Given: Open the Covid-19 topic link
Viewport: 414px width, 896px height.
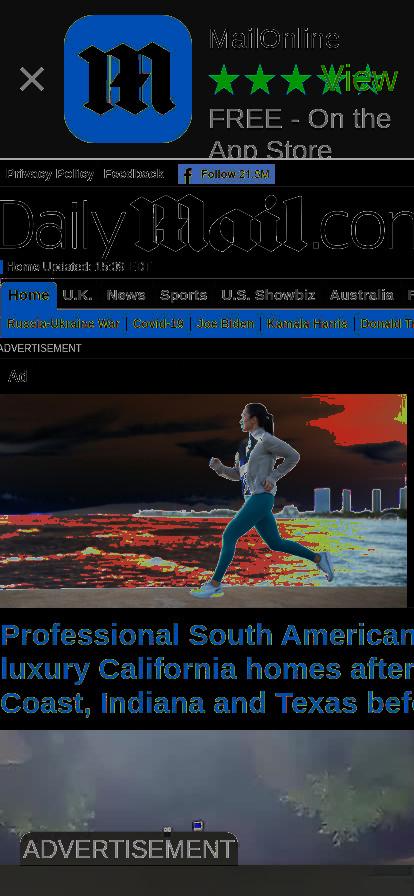Looking at the screenshot, I should [158, 323].
